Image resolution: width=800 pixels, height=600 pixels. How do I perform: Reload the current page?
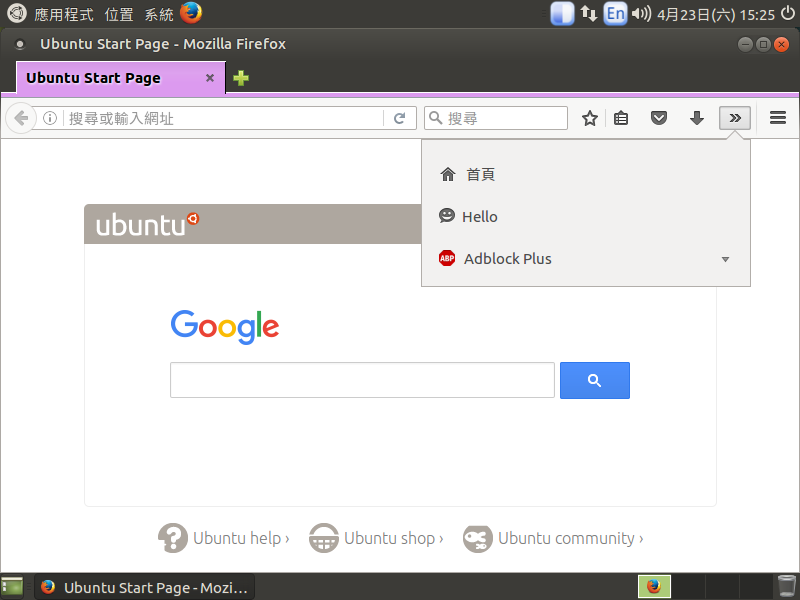point(399,118)
